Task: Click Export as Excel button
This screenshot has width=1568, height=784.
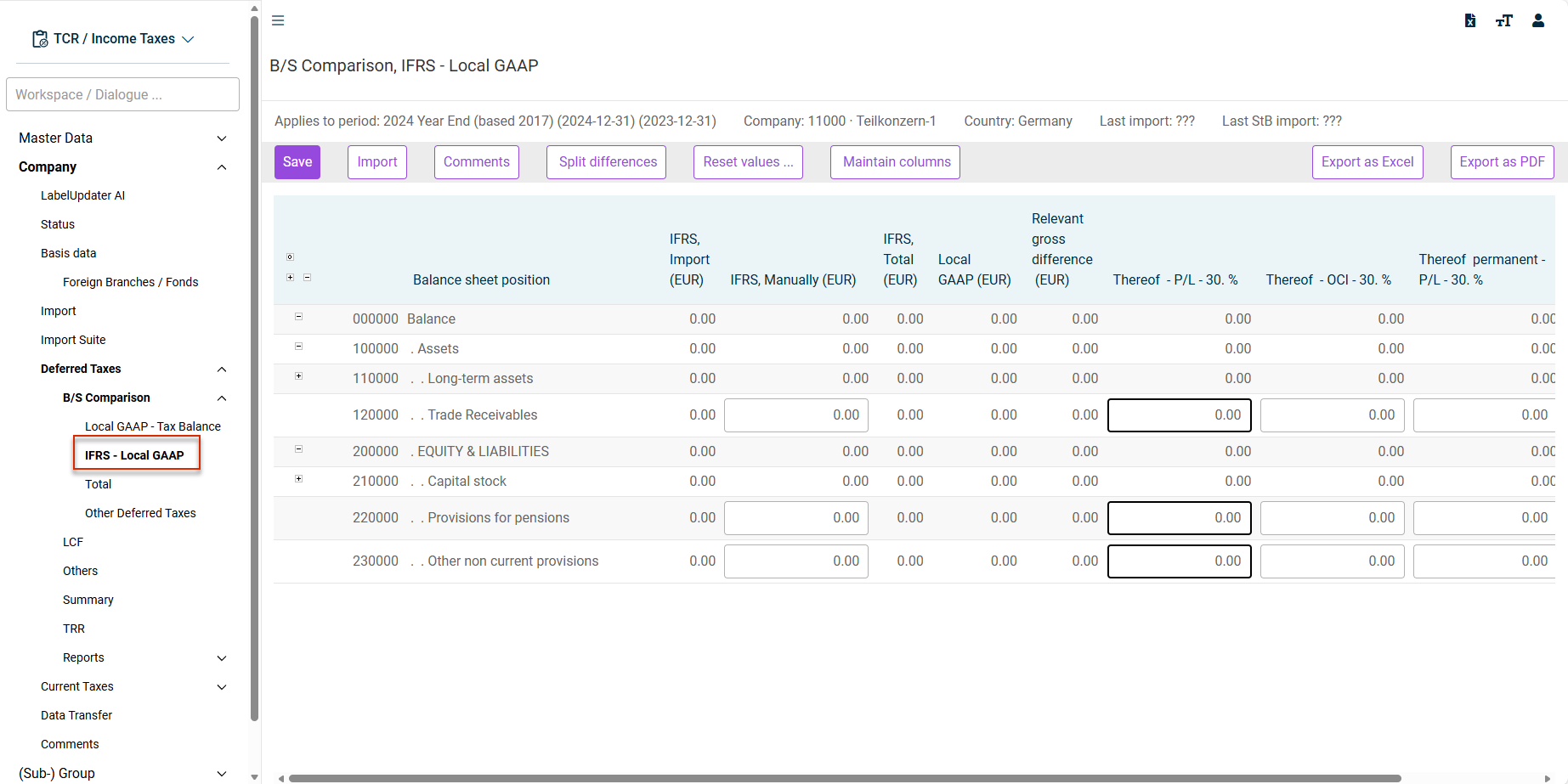Action: click(1368, 162)
